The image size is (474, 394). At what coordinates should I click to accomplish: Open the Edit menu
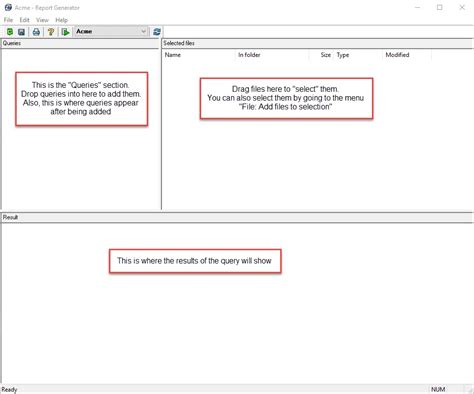click(x=24, y=20)
